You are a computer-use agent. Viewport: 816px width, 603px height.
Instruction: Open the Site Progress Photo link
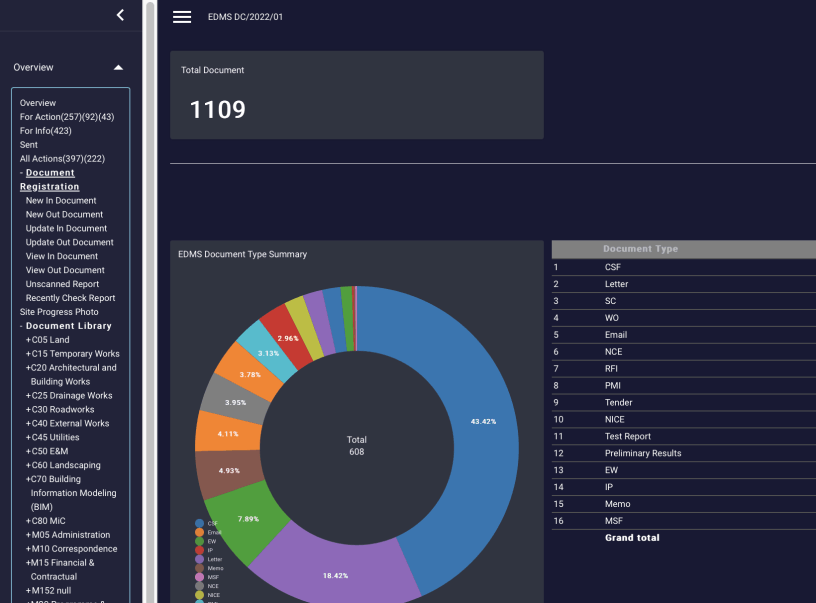tap(59, 312)
